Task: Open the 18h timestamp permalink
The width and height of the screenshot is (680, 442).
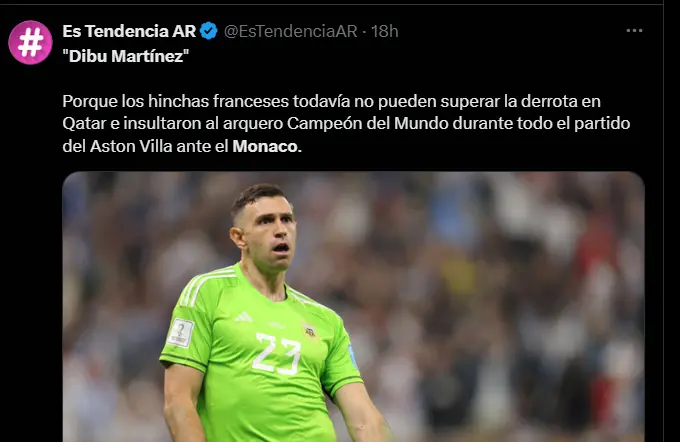Action: (385, 31)
